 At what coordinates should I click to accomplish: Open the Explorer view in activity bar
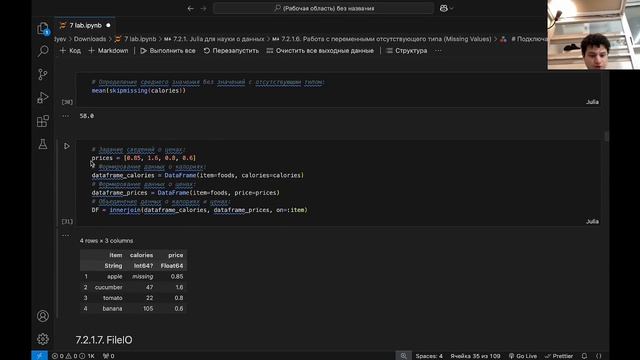[x=43, y=28]
